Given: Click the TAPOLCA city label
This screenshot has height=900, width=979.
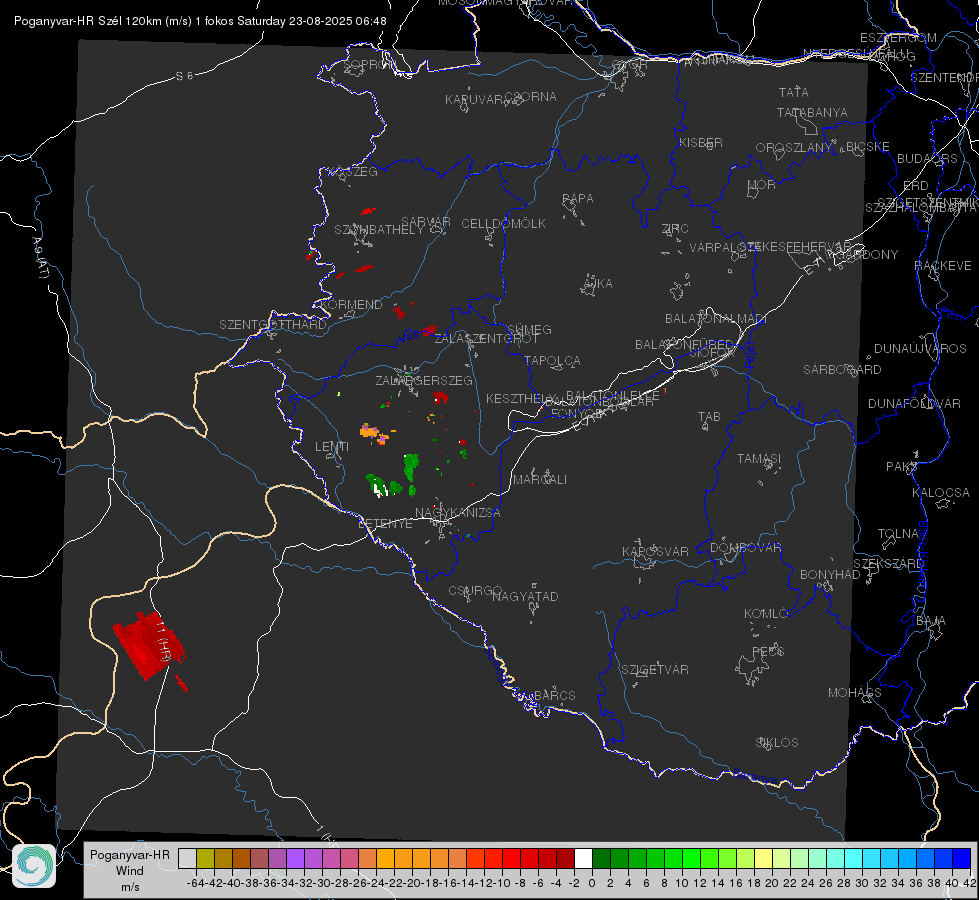Looking at the screenshot, I should point(553,360).
